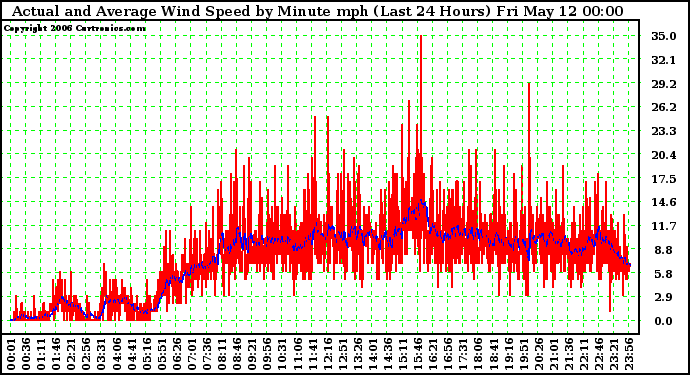Click the 21:01 time label

click(553, 354)
